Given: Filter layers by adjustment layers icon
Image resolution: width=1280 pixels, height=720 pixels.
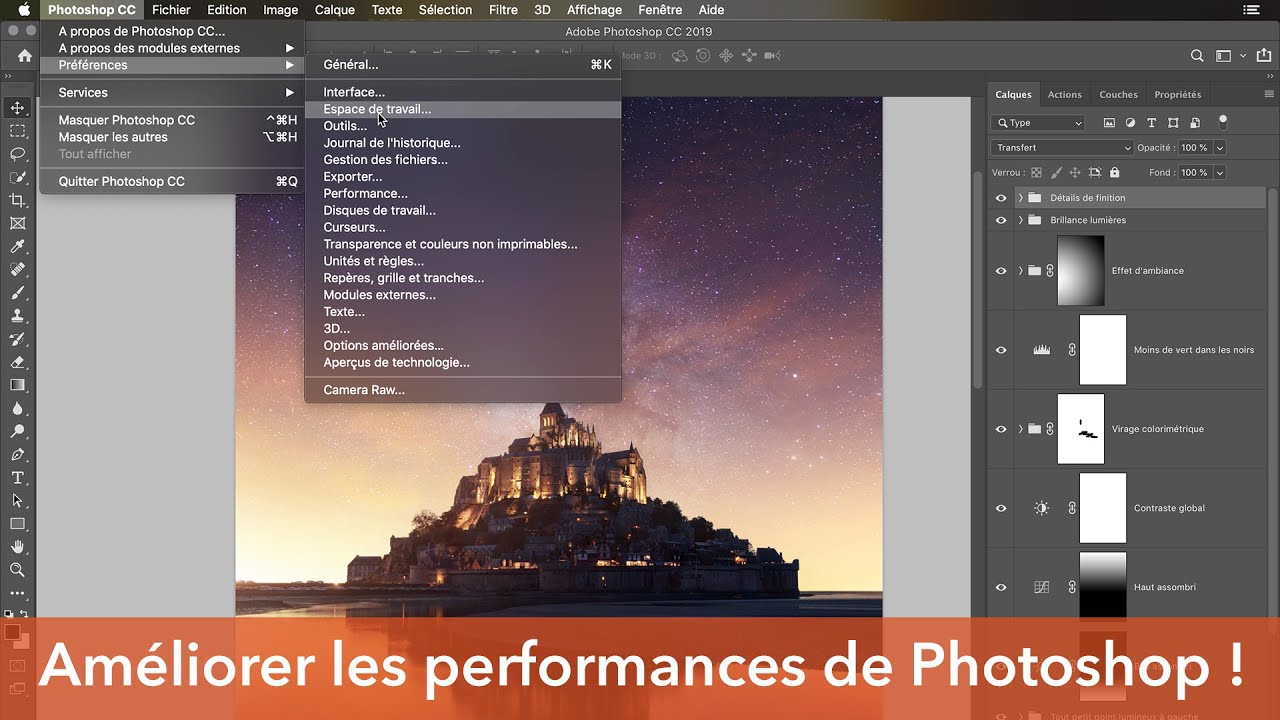Looking at the screenshot, I should click(1130, 123).
